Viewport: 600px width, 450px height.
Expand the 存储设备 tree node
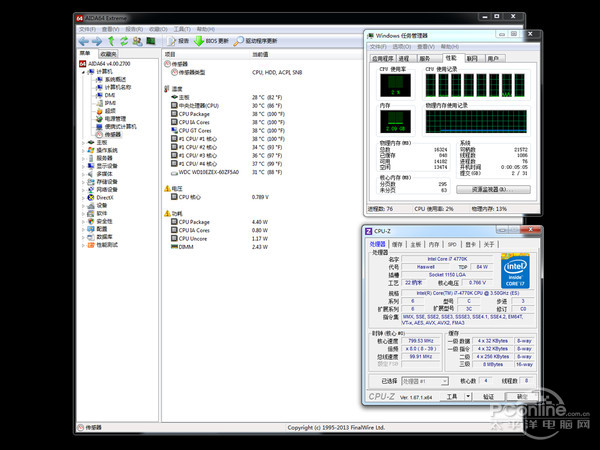click(83, 182)
